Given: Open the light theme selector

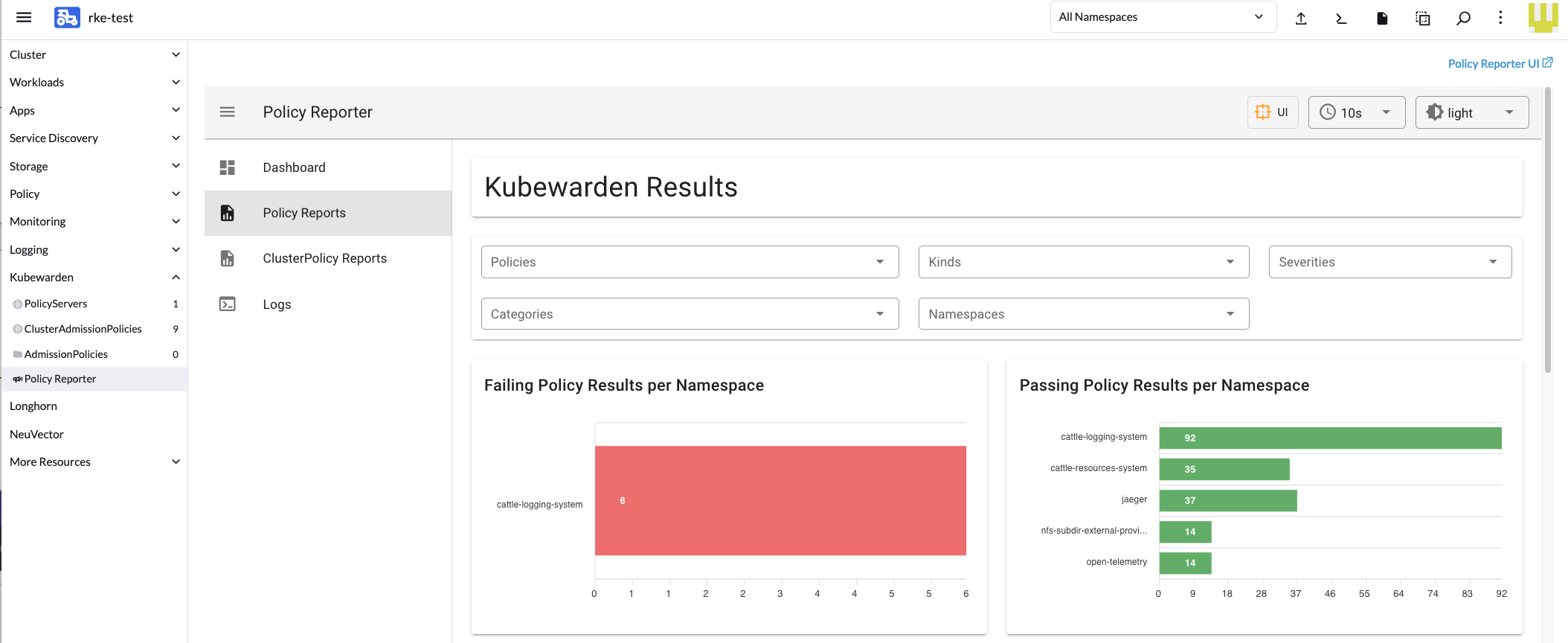Looking at the screenshot, I should pos(1472,112).
